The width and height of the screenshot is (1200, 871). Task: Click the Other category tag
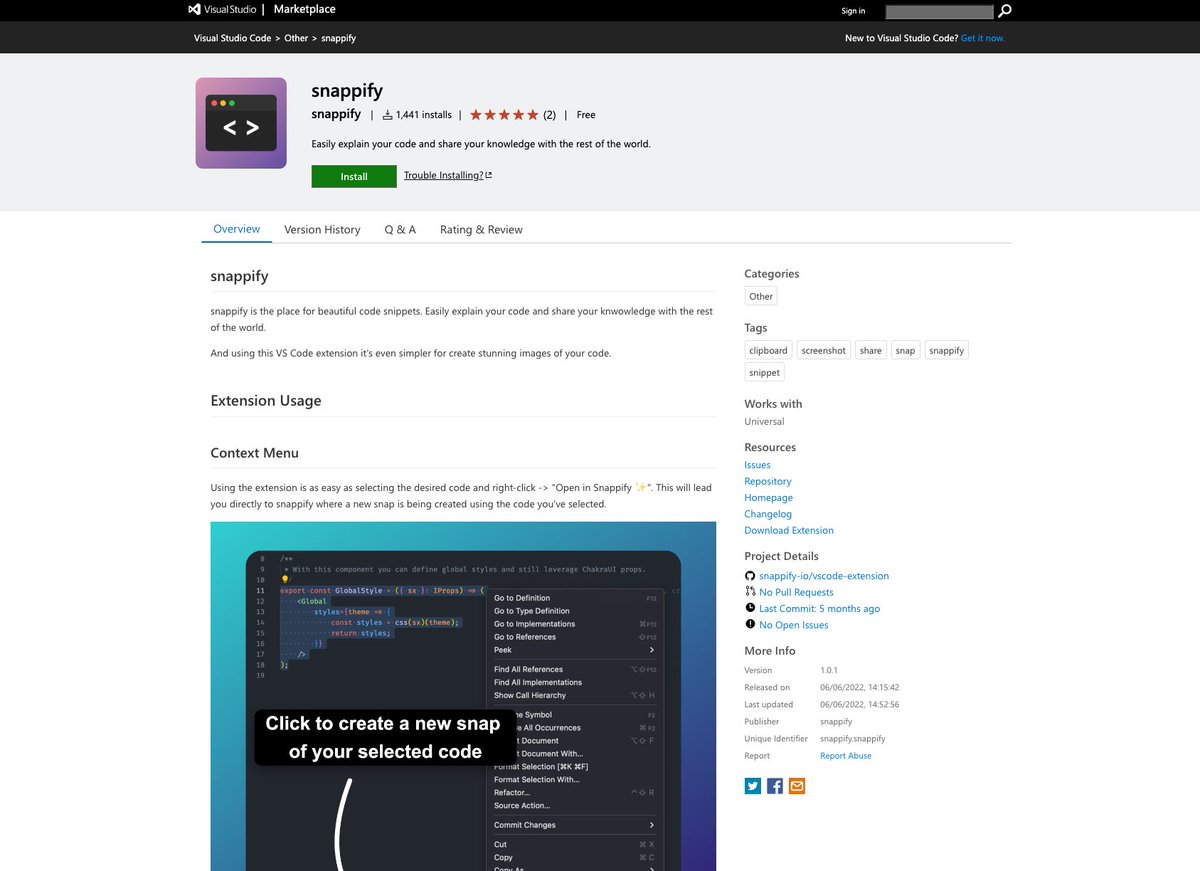[761, 296]
